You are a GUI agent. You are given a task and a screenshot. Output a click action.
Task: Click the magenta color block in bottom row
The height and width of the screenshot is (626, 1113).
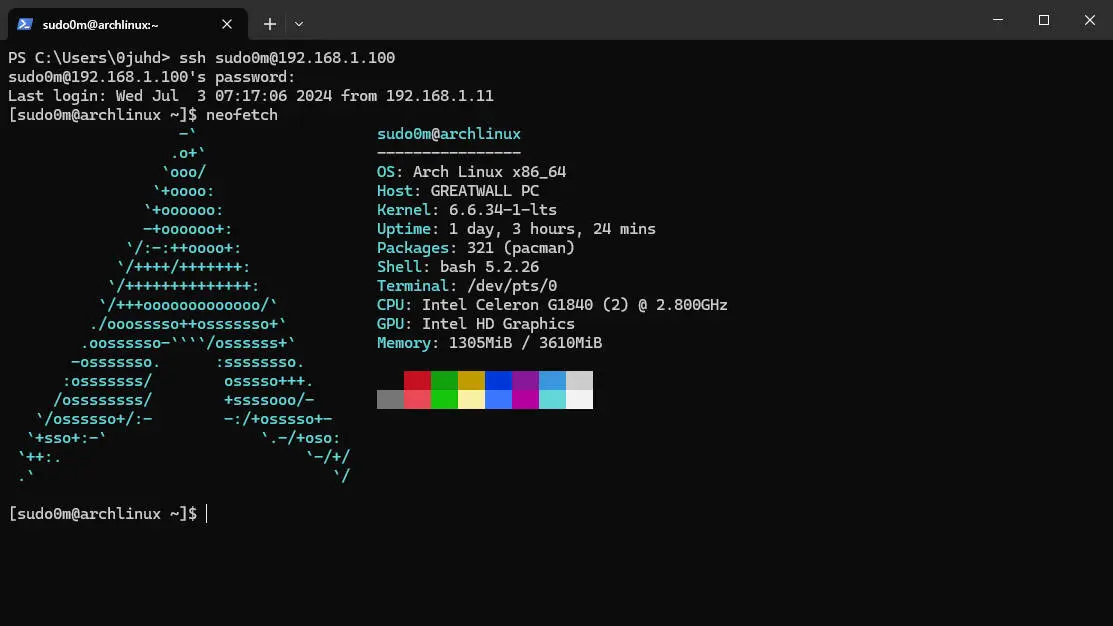click(x=525, y=400)
